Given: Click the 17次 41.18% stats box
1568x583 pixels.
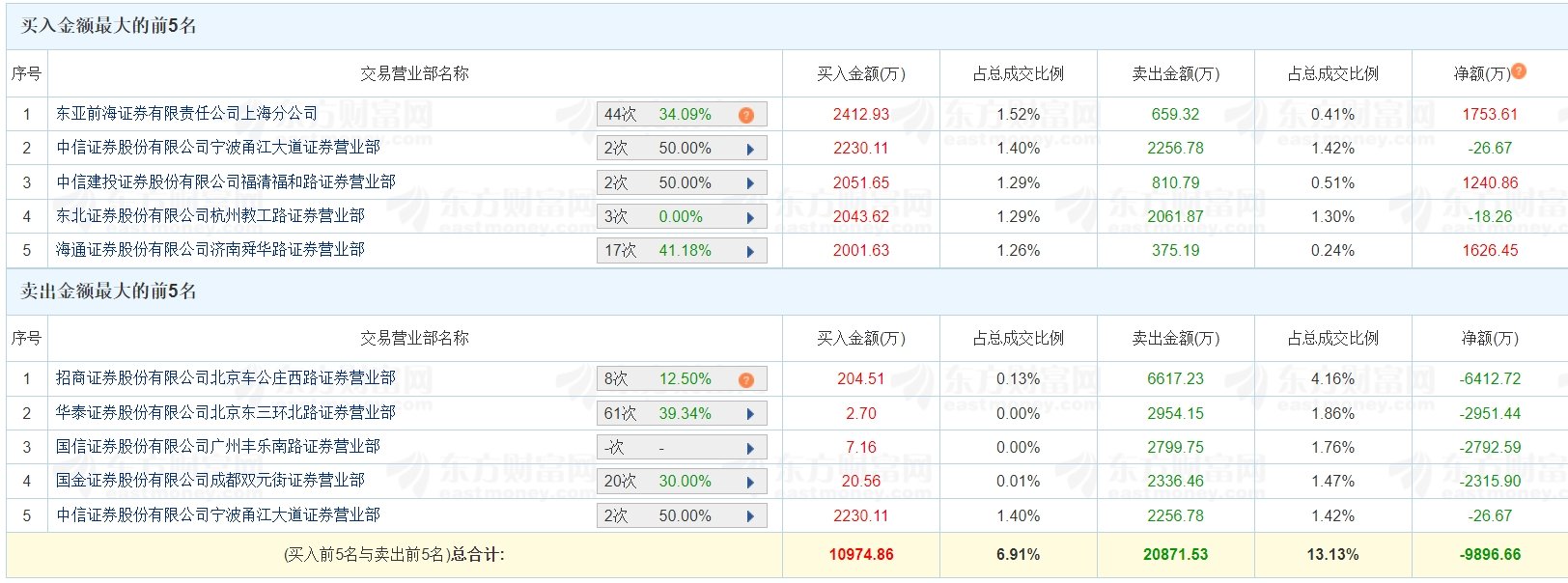Looking at the screenshot, I should tap(682, 251).
